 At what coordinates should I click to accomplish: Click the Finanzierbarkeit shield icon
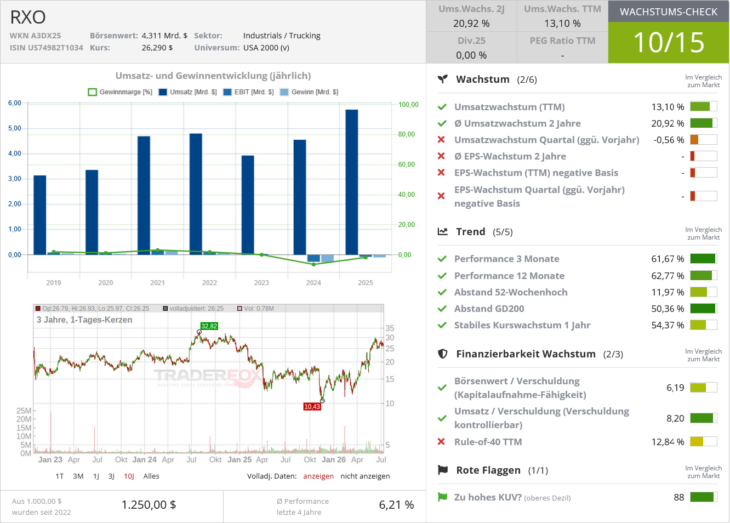443,354
